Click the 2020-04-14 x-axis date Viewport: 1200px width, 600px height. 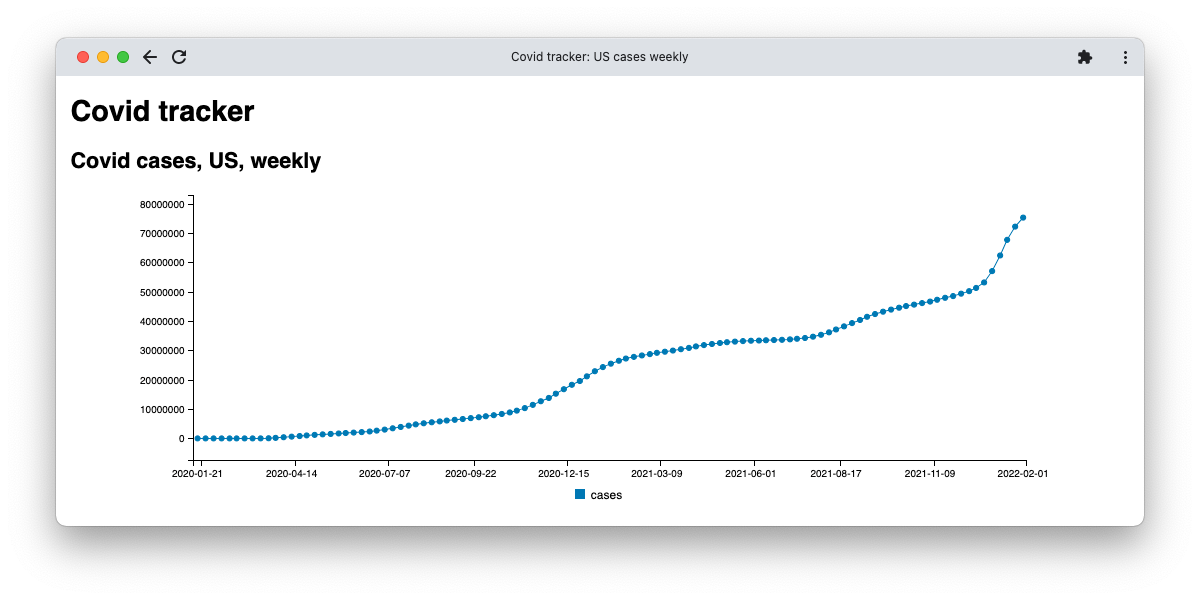[x=292, y=474]
